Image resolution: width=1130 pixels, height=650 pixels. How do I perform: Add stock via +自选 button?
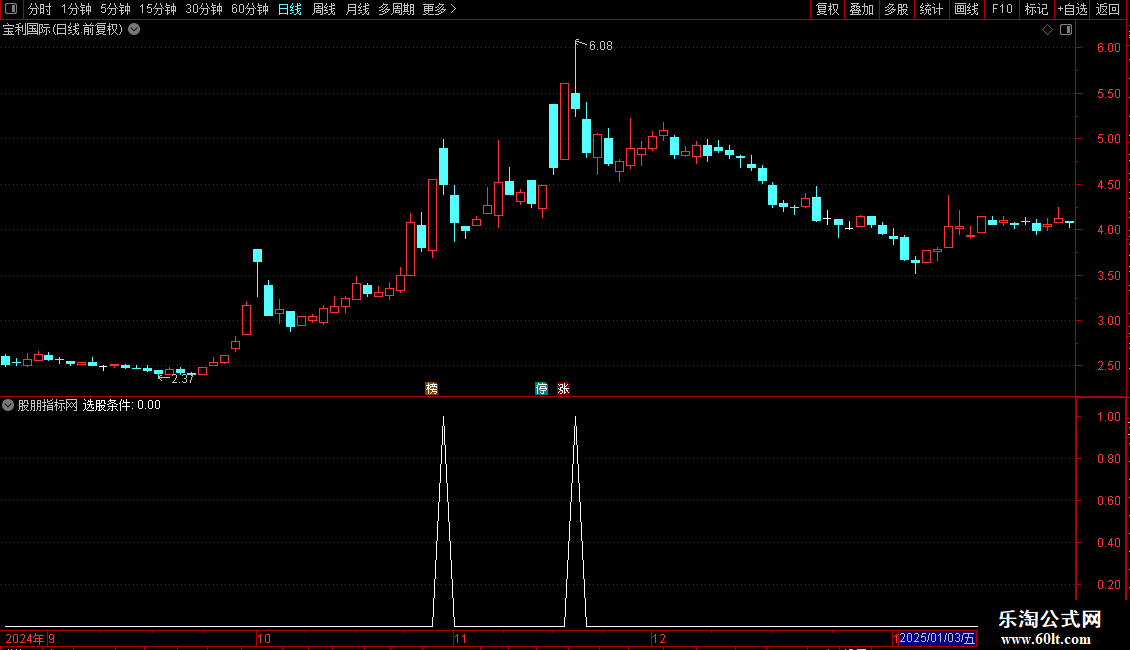point(1072,9)
